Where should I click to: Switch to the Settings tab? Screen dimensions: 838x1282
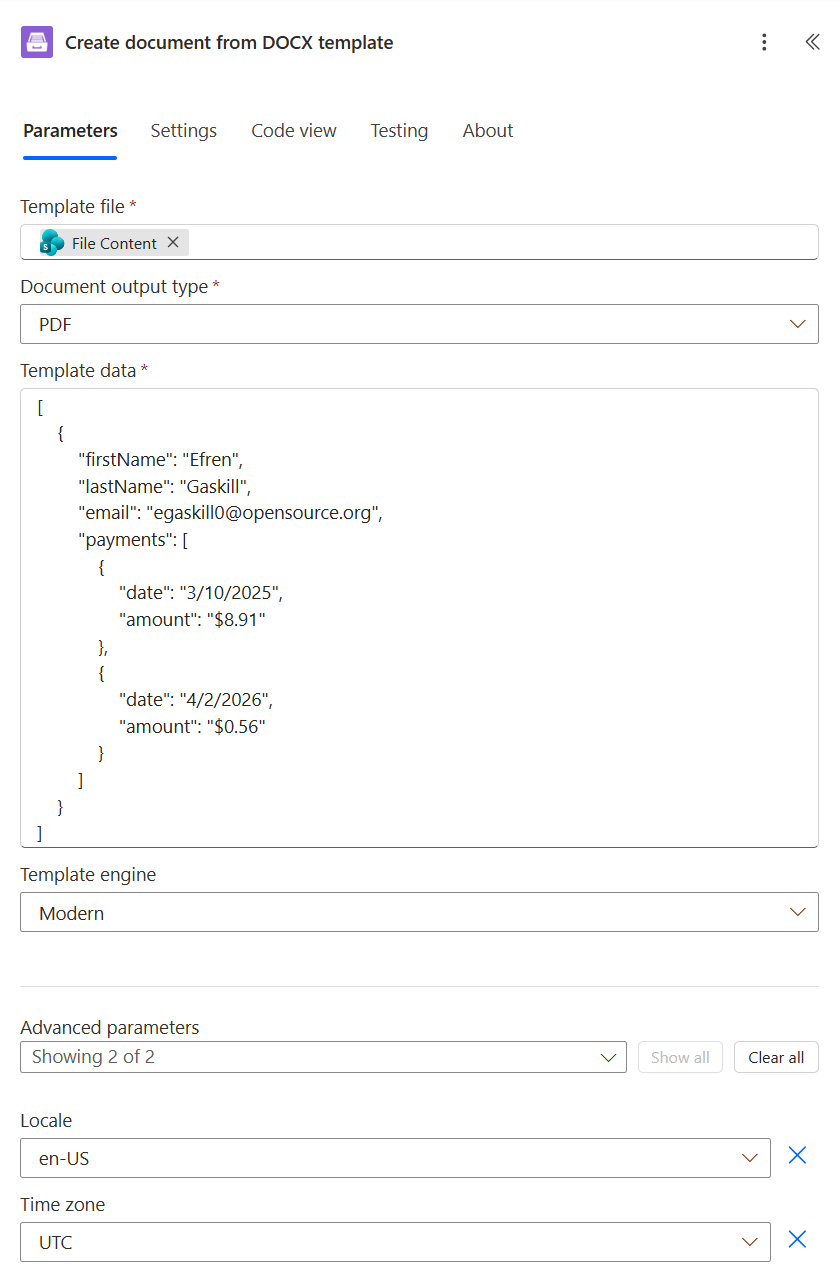pos(183,130)
